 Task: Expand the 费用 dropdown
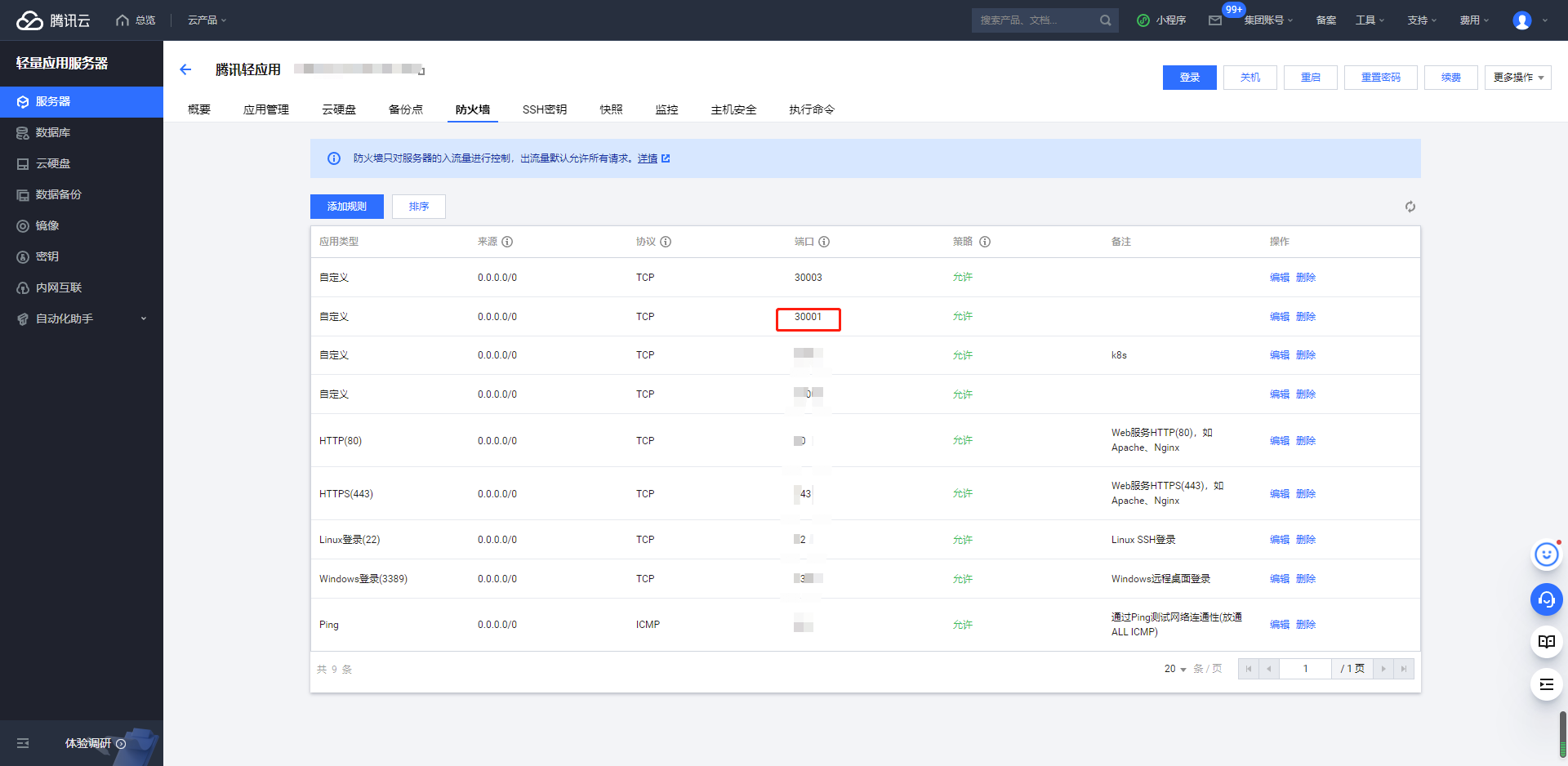pyautogui.click(x=1474, y=20)
